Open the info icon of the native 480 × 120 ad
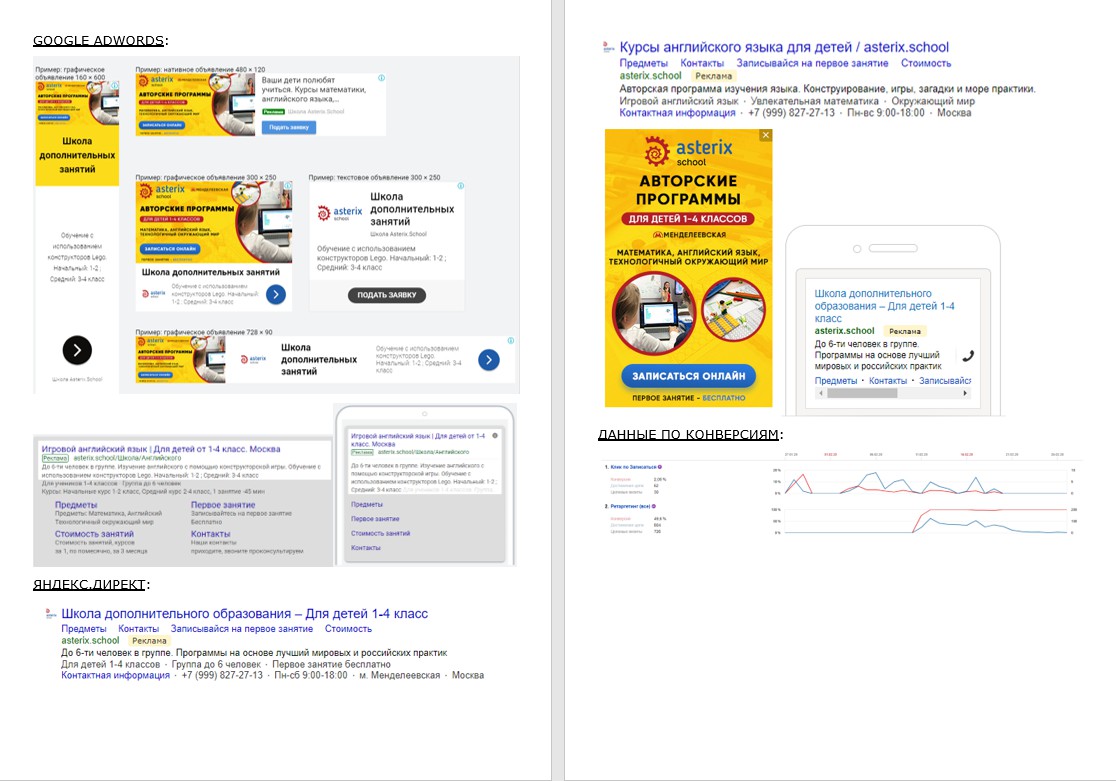The image size is (1116, 781). tap(381, 78)
